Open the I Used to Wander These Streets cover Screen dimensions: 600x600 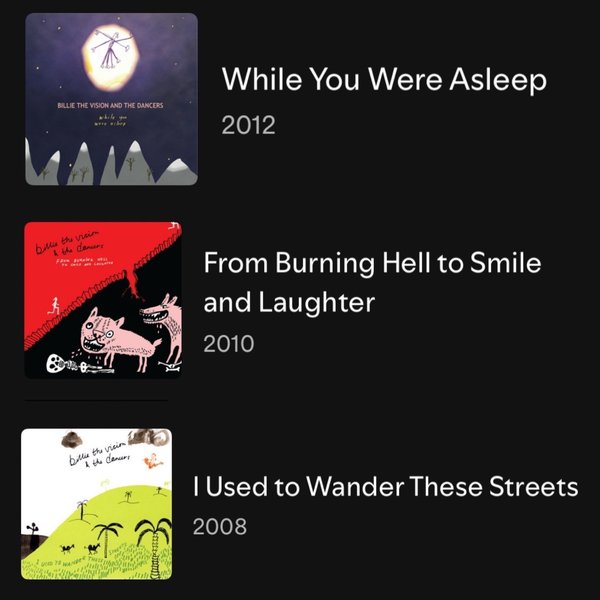pos(96,504)
